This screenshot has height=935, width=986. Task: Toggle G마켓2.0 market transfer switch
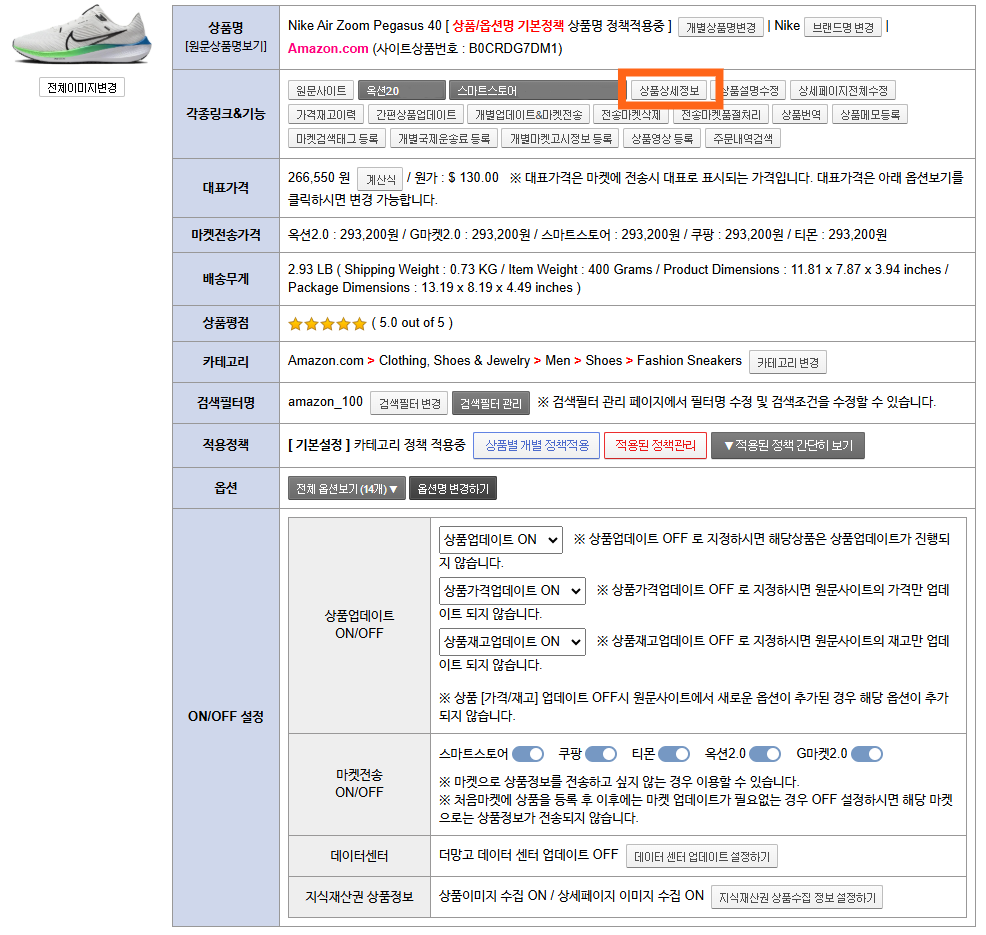point(867,754)
